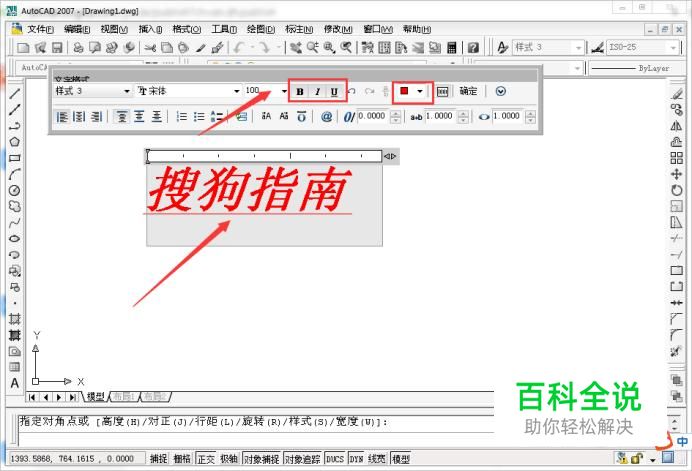Select the Arc draw tool
The height and width of the screenshot is (471, 692).
point(15,174)
